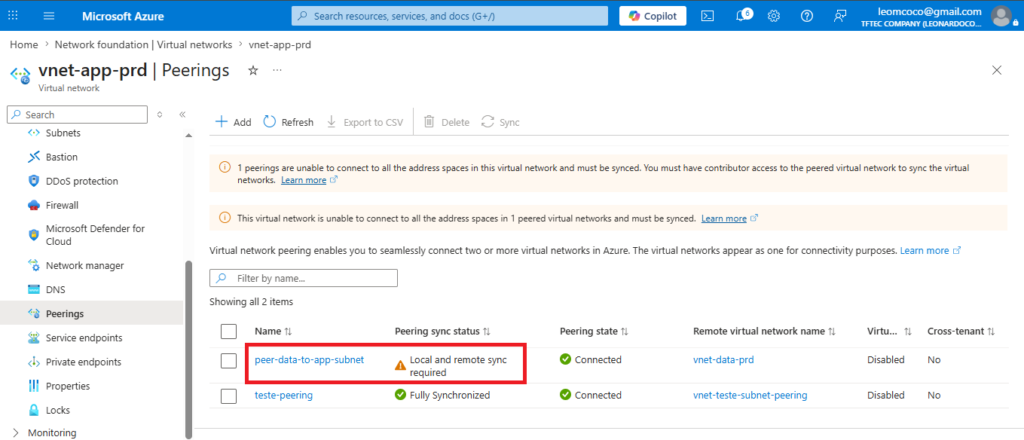The image size is (1024, 440).
Task: Click Local and remote sync required status
Action: coord(458,366)
